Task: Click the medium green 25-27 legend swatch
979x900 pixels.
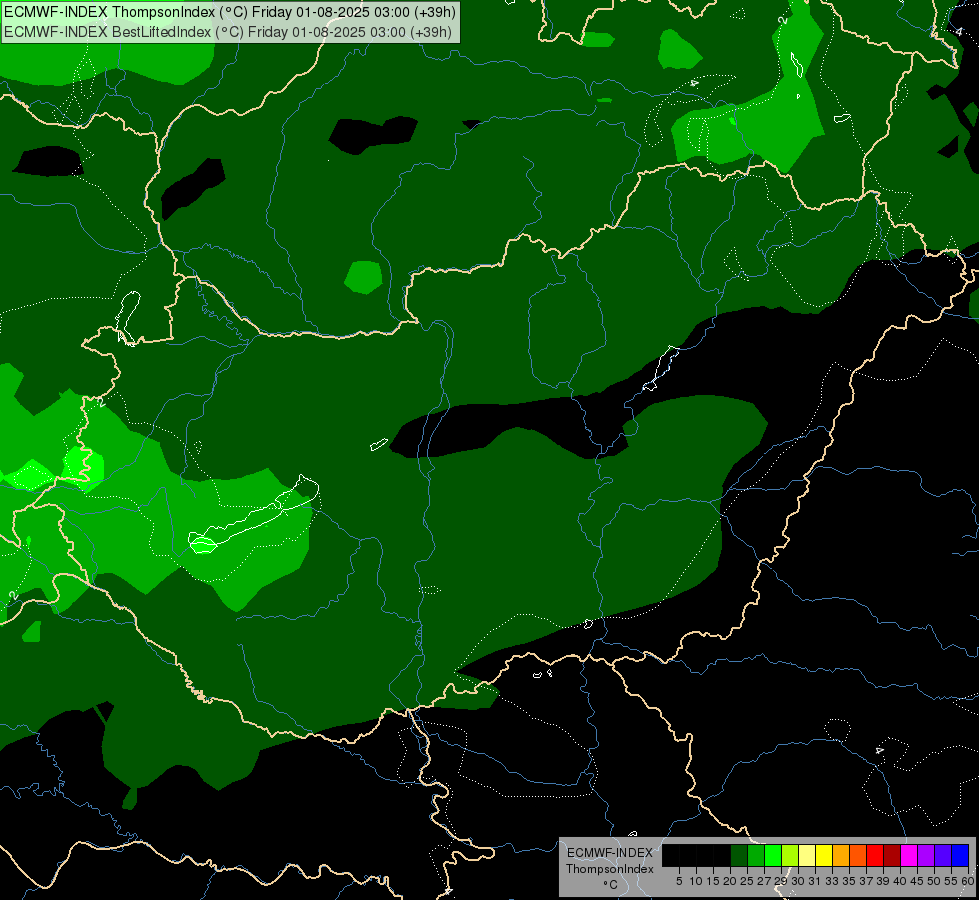Action: coord(756,856)
